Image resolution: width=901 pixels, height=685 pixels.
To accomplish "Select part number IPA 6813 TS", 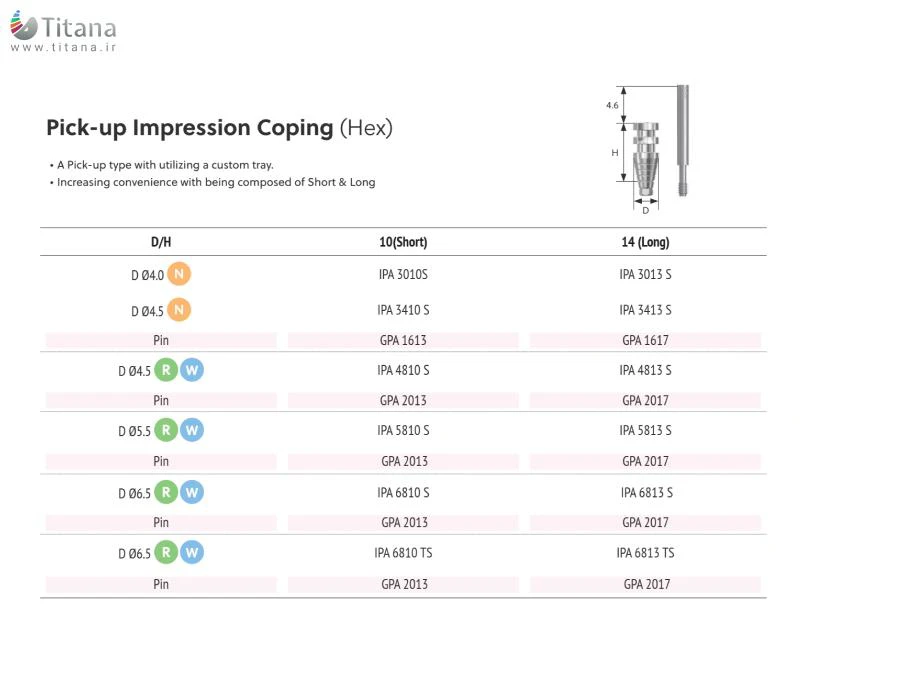I will [645, 552].
